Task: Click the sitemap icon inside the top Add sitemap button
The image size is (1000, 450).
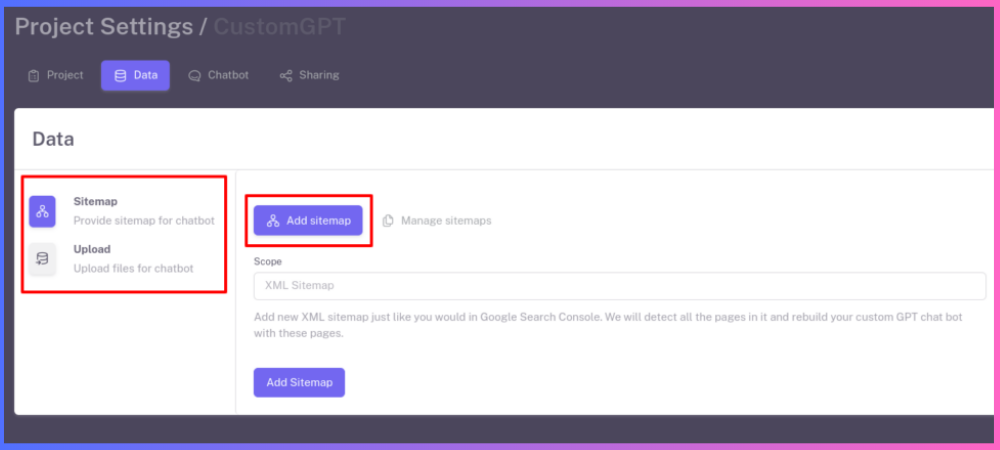Action: pos(273,221)
